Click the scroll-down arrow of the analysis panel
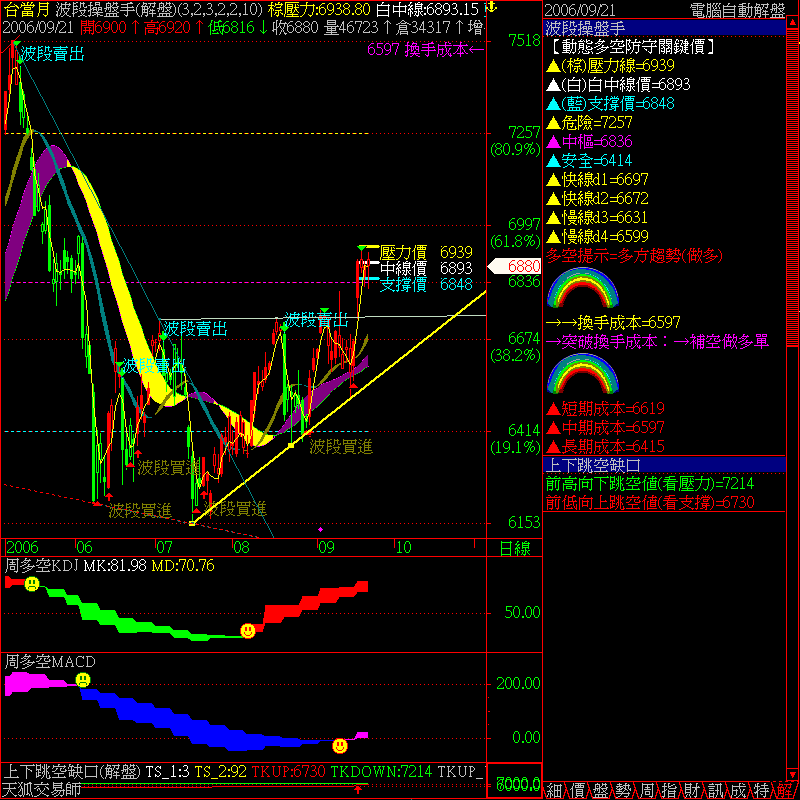800x800 pixels. (792, 773)
